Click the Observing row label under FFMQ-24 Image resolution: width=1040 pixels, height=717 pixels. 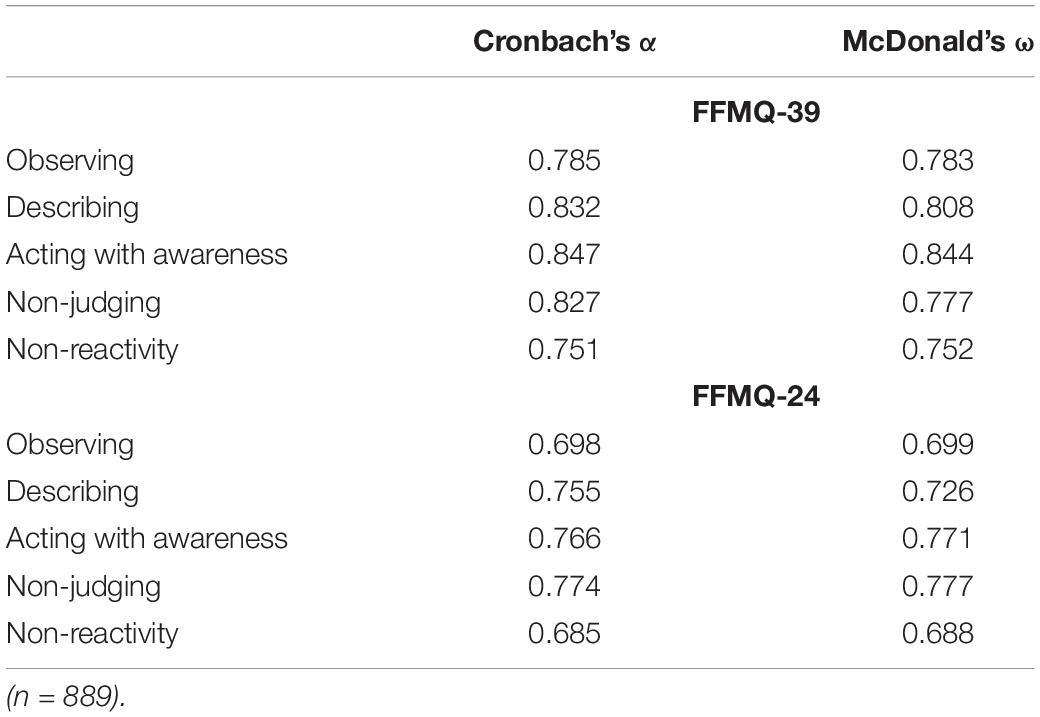pos(70,445)
